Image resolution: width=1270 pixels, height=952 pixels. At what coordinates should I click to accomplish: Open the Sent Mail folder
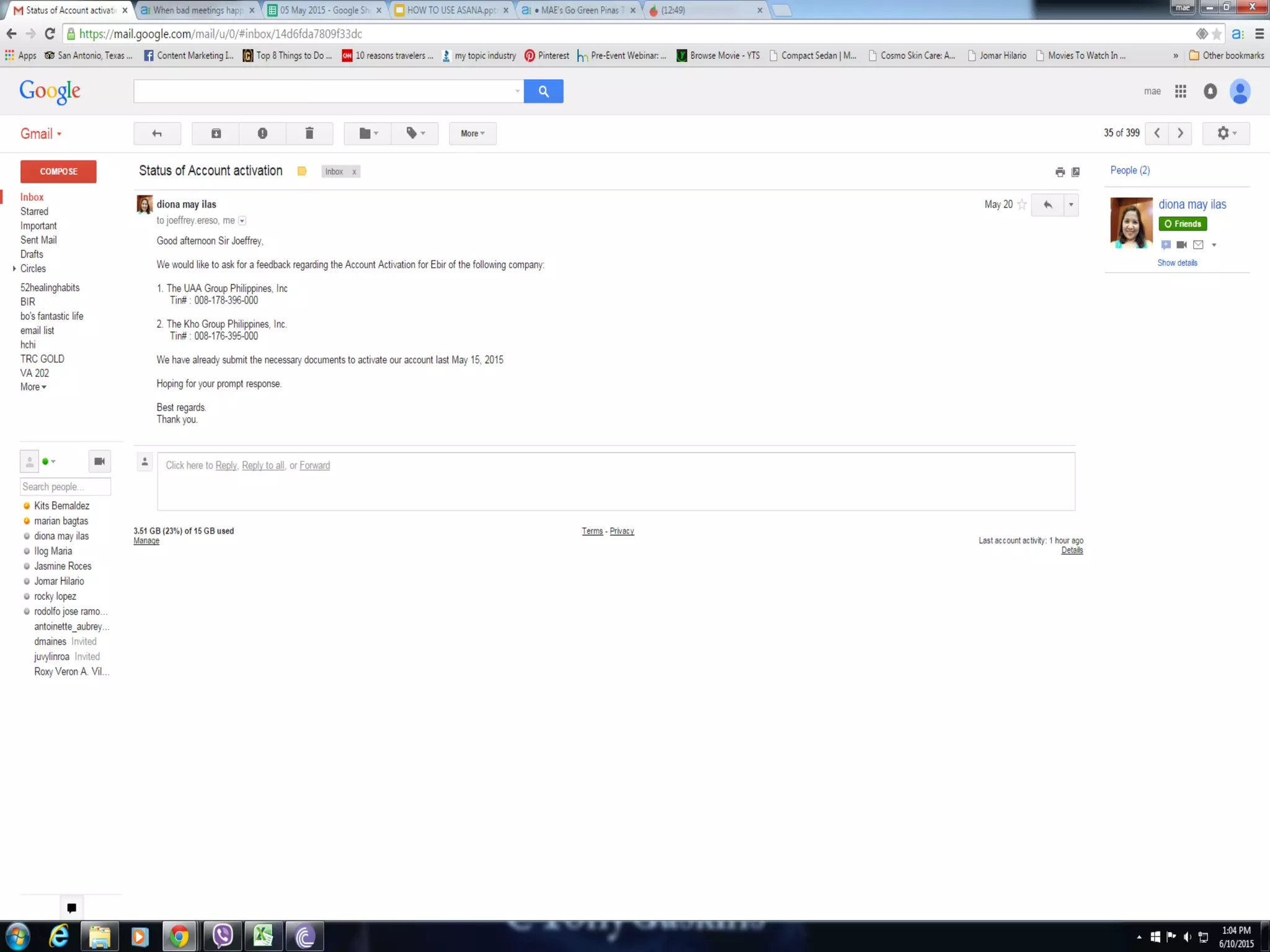coord(38,240)
